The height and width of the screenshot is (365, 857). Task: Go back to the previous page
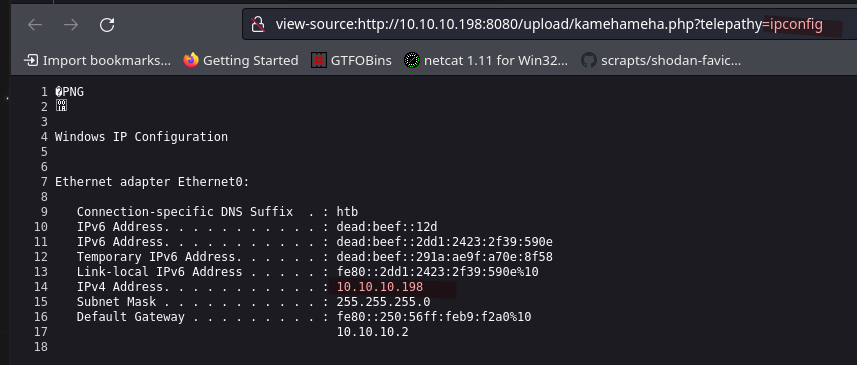(x=35, y=25)
